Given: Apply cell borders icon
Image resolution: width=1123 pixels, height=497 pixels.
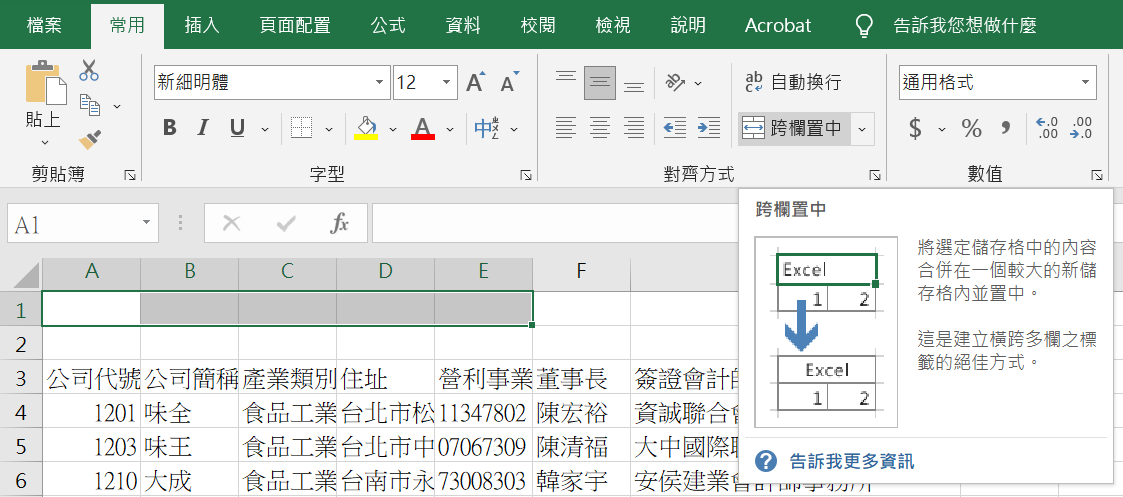Looking at the screenshot, I should 302,128.
